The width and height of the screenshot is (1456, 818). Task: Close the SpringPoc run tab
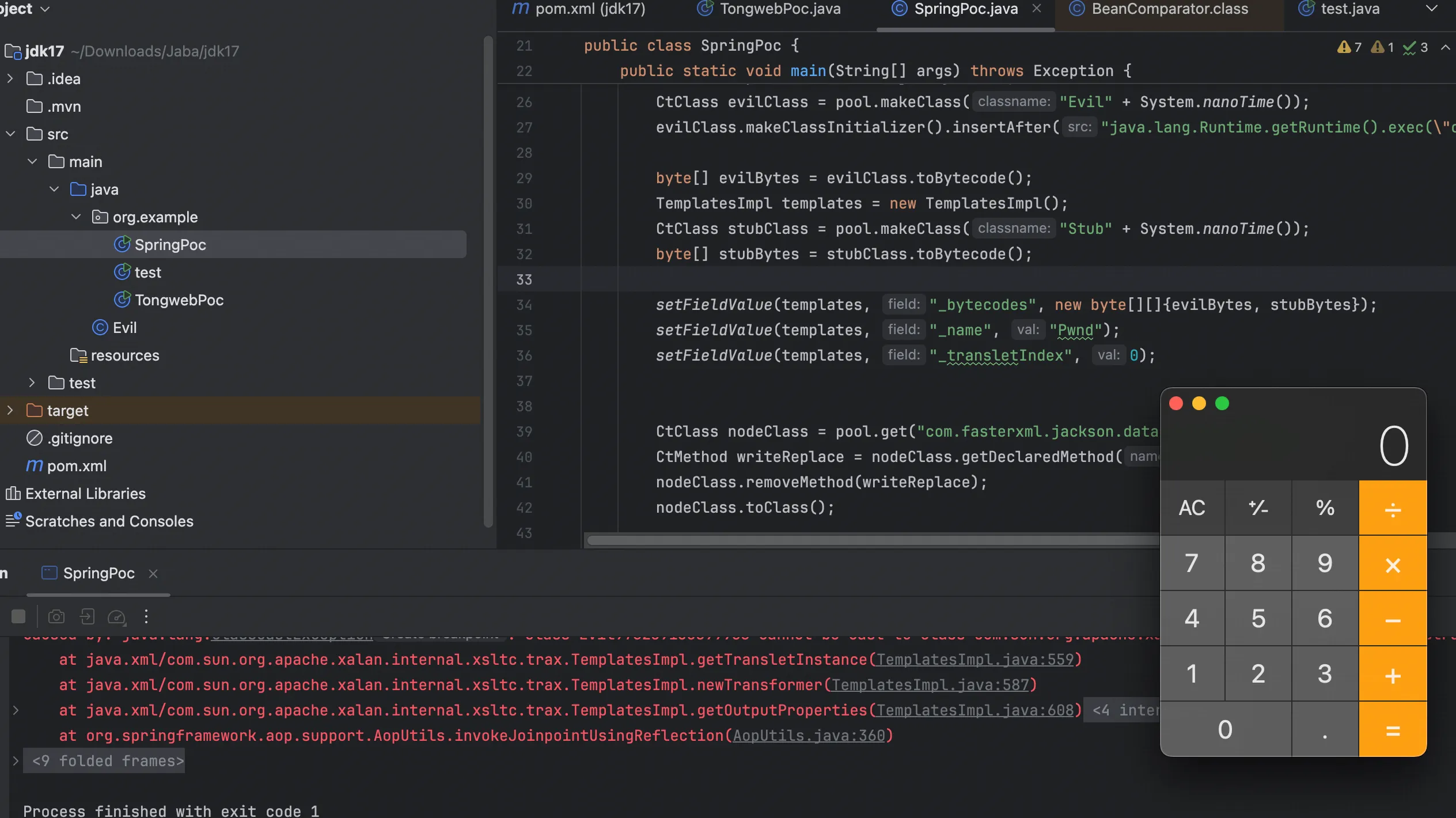click(153, 574)
